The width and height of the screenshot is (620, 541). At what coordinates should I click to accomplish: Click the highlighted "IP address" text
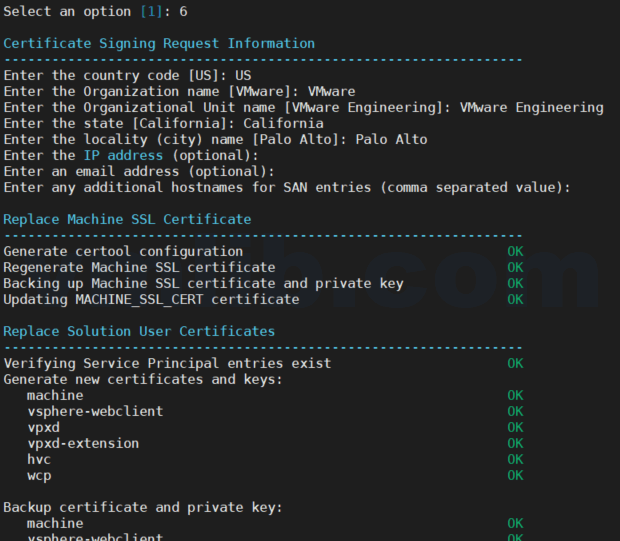tap(122, 155)
